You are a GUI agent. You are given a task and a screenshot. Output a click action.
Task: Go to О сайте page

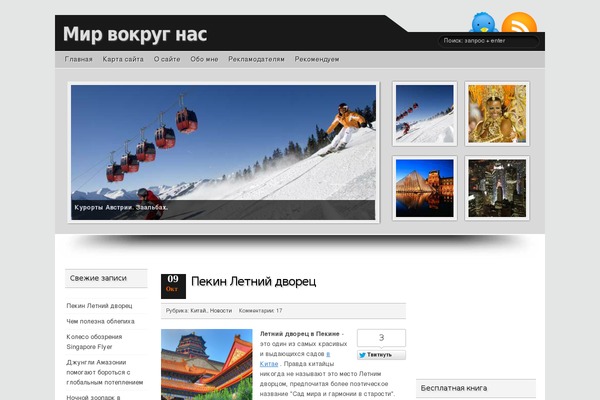[167, 59]
